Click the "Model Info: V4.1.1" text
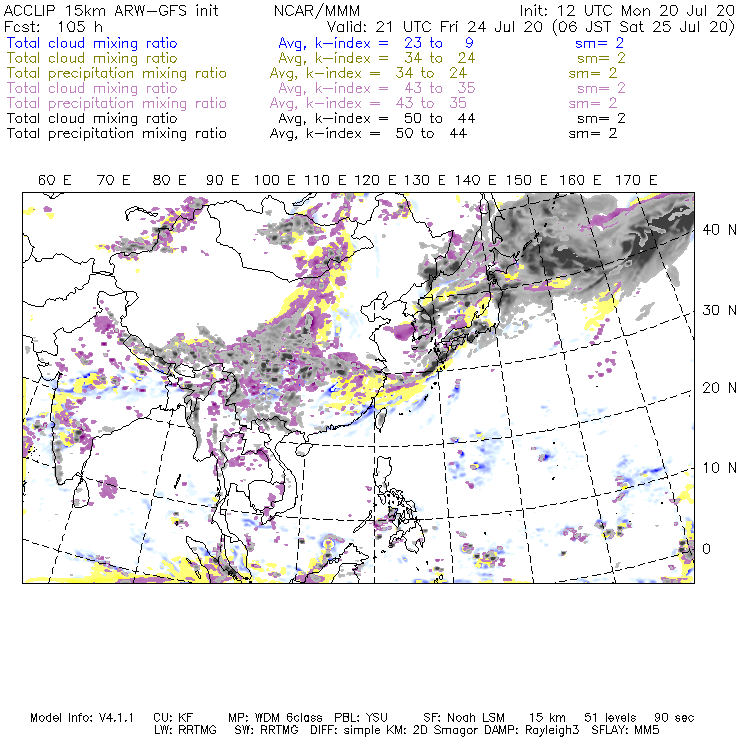Screen dimensions: 740x740 [x=82, y=718]
